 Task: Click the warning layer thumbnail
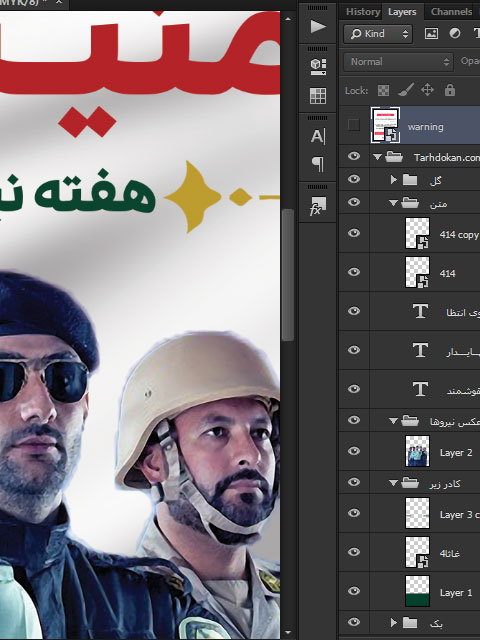coord(385,125)
